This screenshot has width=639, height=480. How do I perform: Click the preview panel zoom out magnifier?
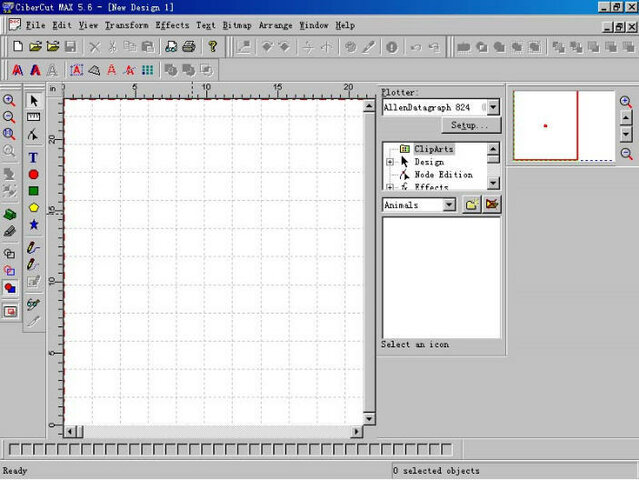[626, 153]
